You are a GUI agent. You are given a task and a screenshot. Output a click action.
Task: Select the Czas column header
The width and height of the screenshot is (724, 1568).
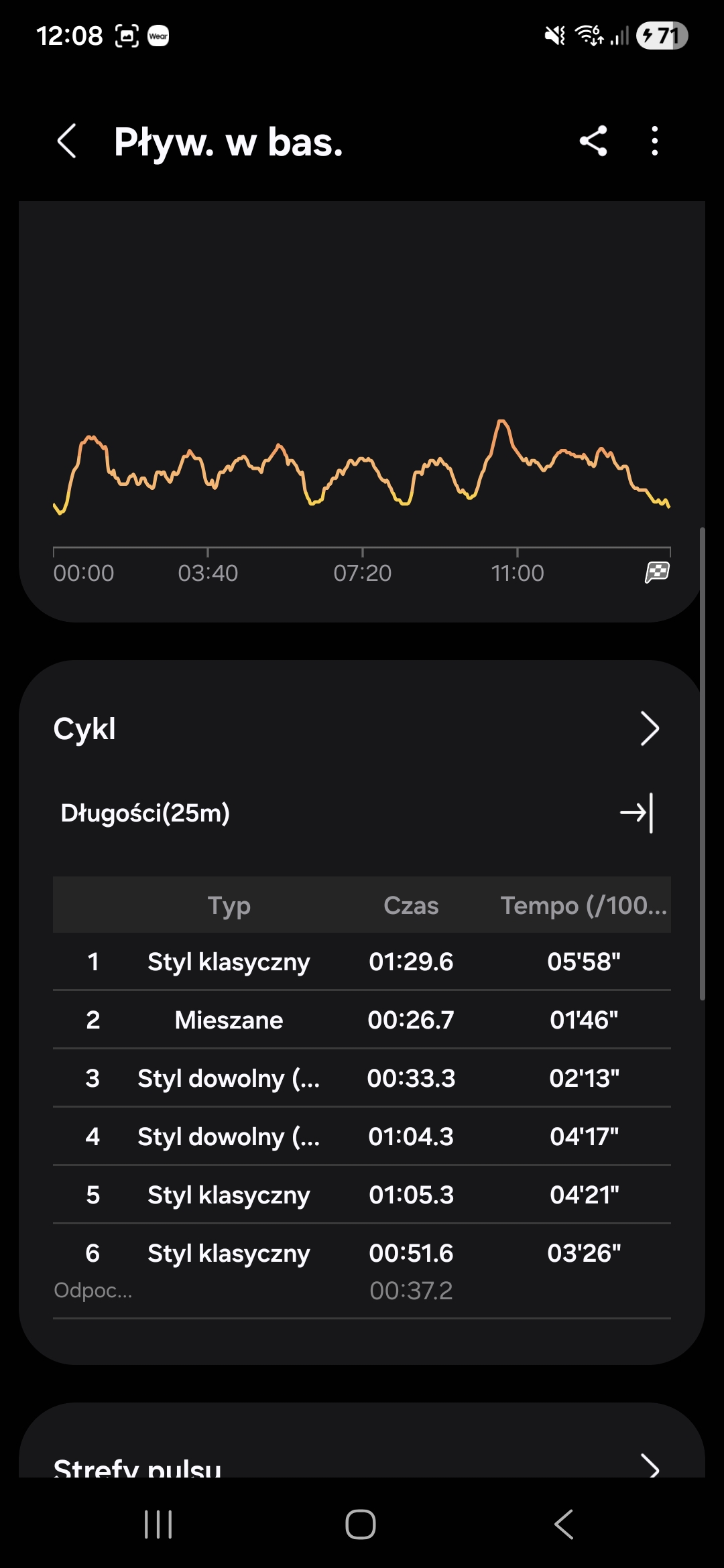coord(411,905)
